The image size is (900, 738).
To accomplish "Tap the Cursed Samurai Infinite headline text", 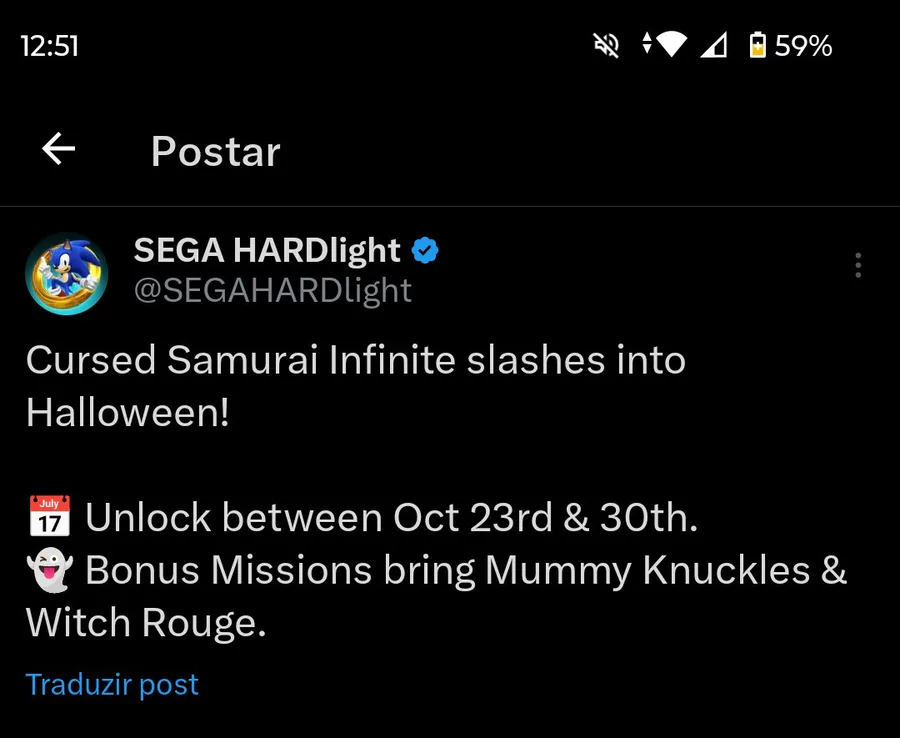I will click(355, 361).
